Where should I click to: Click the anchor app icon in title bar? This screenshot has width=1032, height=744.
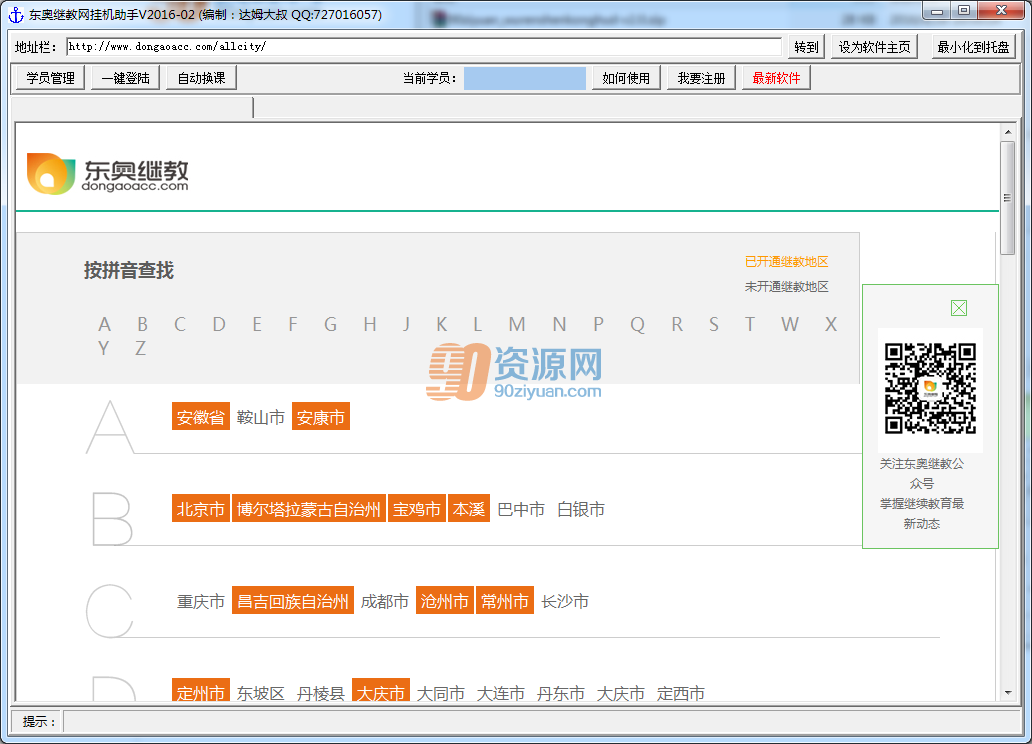(16, 14)
